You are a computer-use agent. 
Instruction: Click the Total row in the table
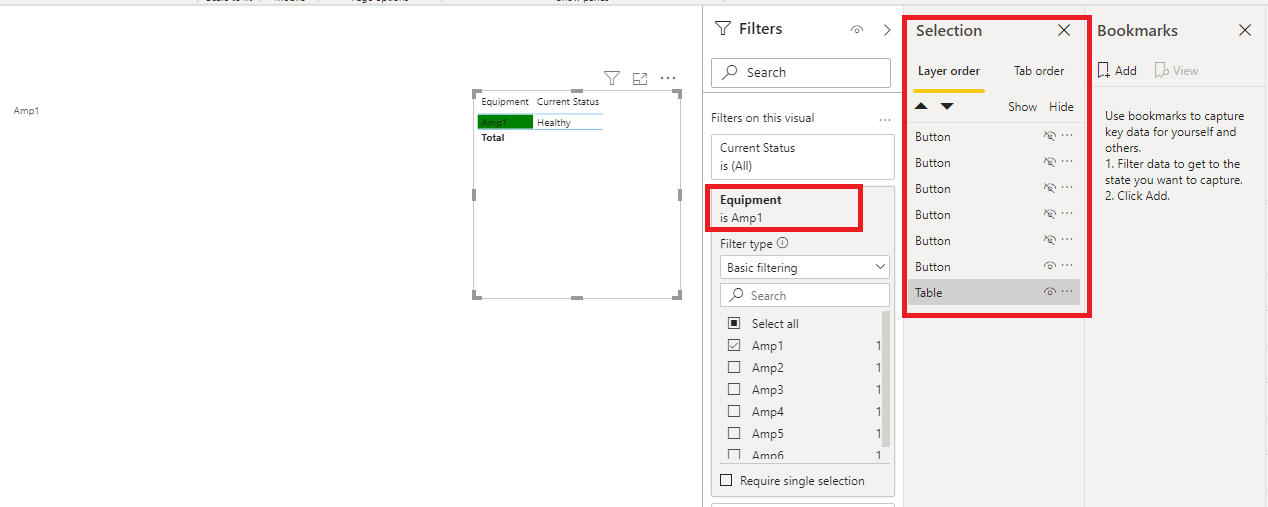click(x=540, y=138)
